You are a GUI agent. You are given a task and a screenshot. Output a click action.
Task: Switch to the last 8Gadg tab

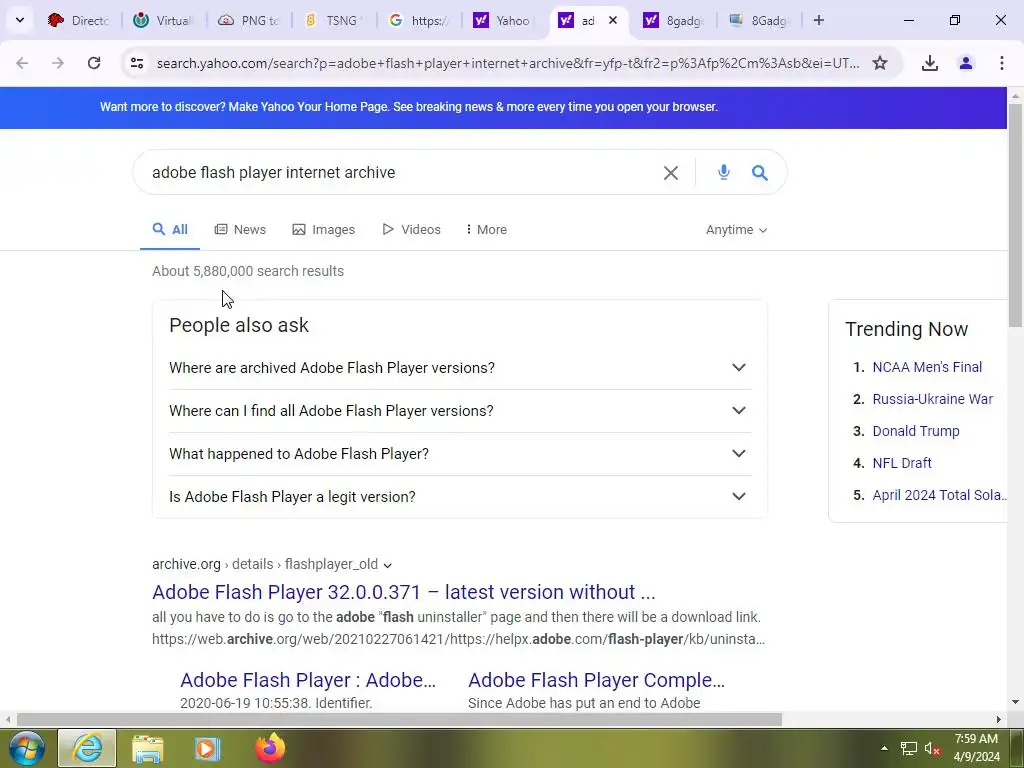tap(758, 20)
